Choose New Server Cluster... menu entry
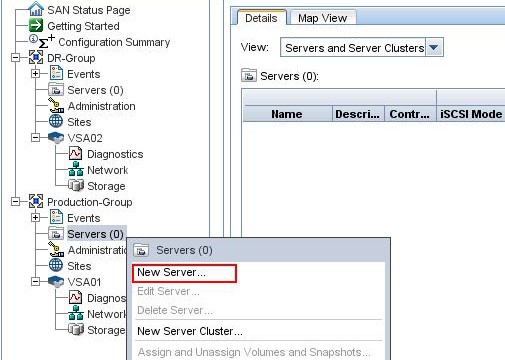 (190, 331)
